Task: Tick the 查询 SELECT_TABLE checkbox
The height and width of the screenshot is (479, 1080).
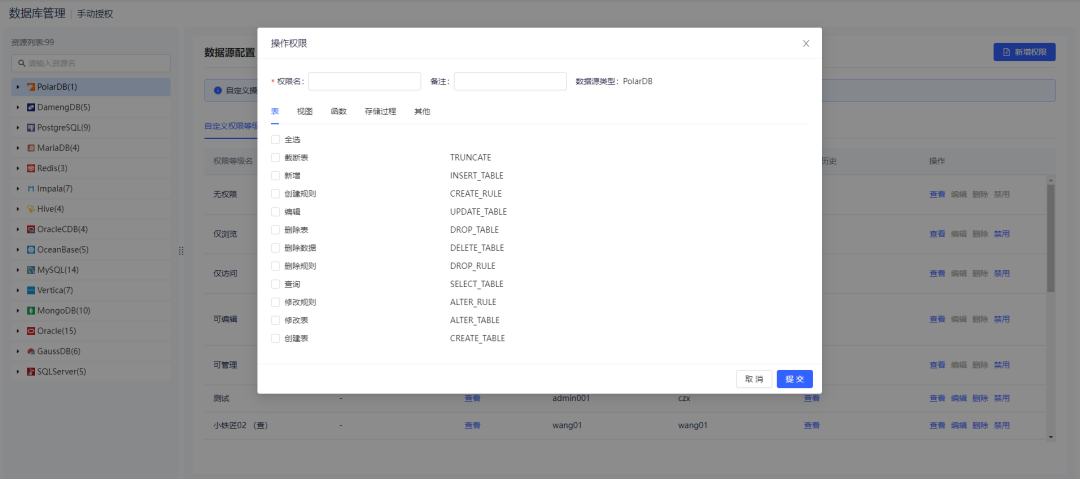Action: [x=275, y=284]
